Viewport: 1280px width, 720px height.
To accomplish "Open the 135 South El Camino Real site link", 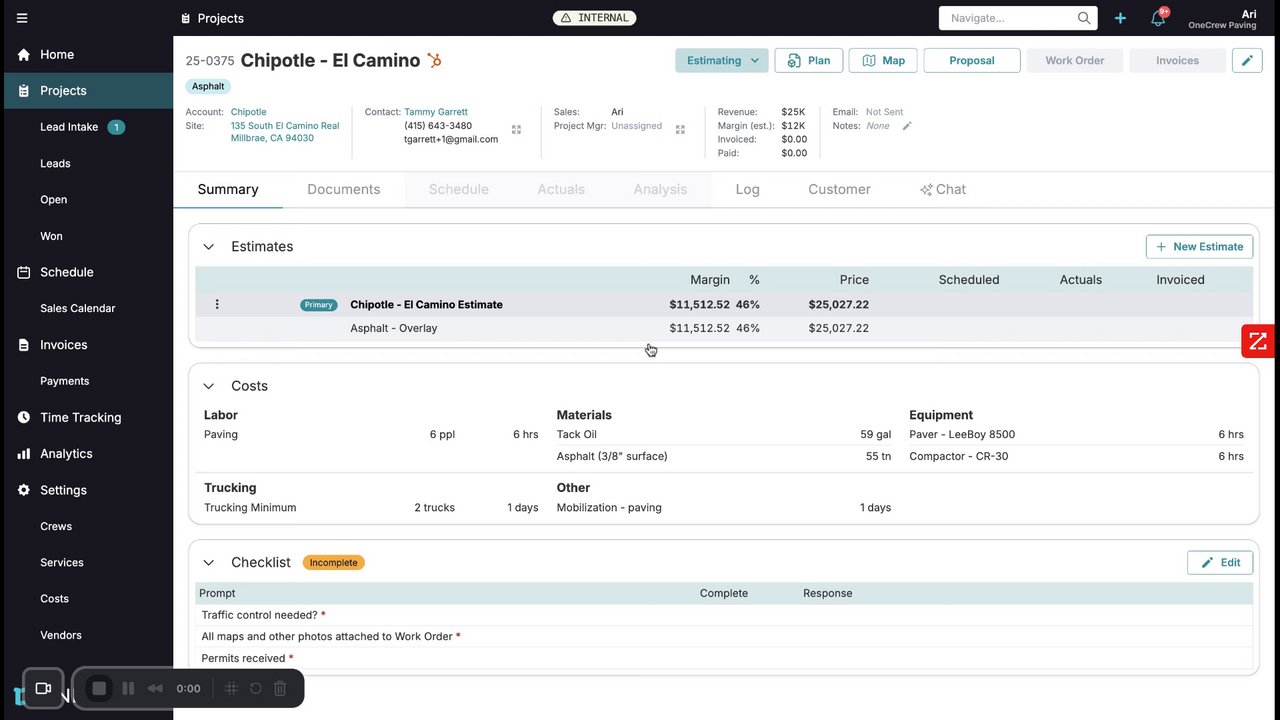I will (285, 132).
